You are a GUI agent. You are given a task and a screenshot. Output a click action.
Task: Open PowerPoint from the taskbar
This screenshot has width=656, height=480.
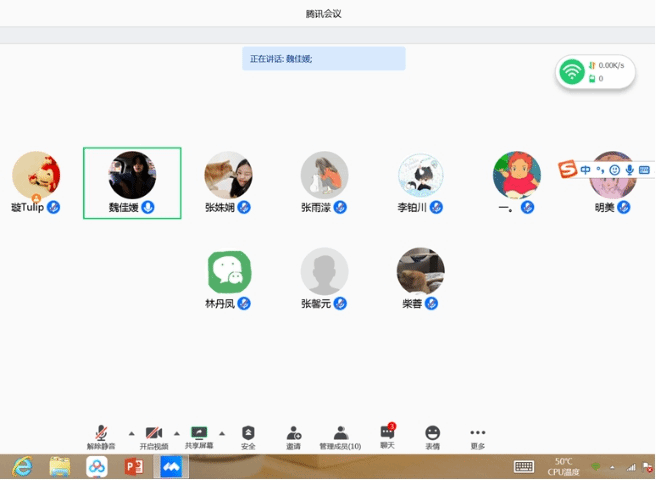[134, 466]
